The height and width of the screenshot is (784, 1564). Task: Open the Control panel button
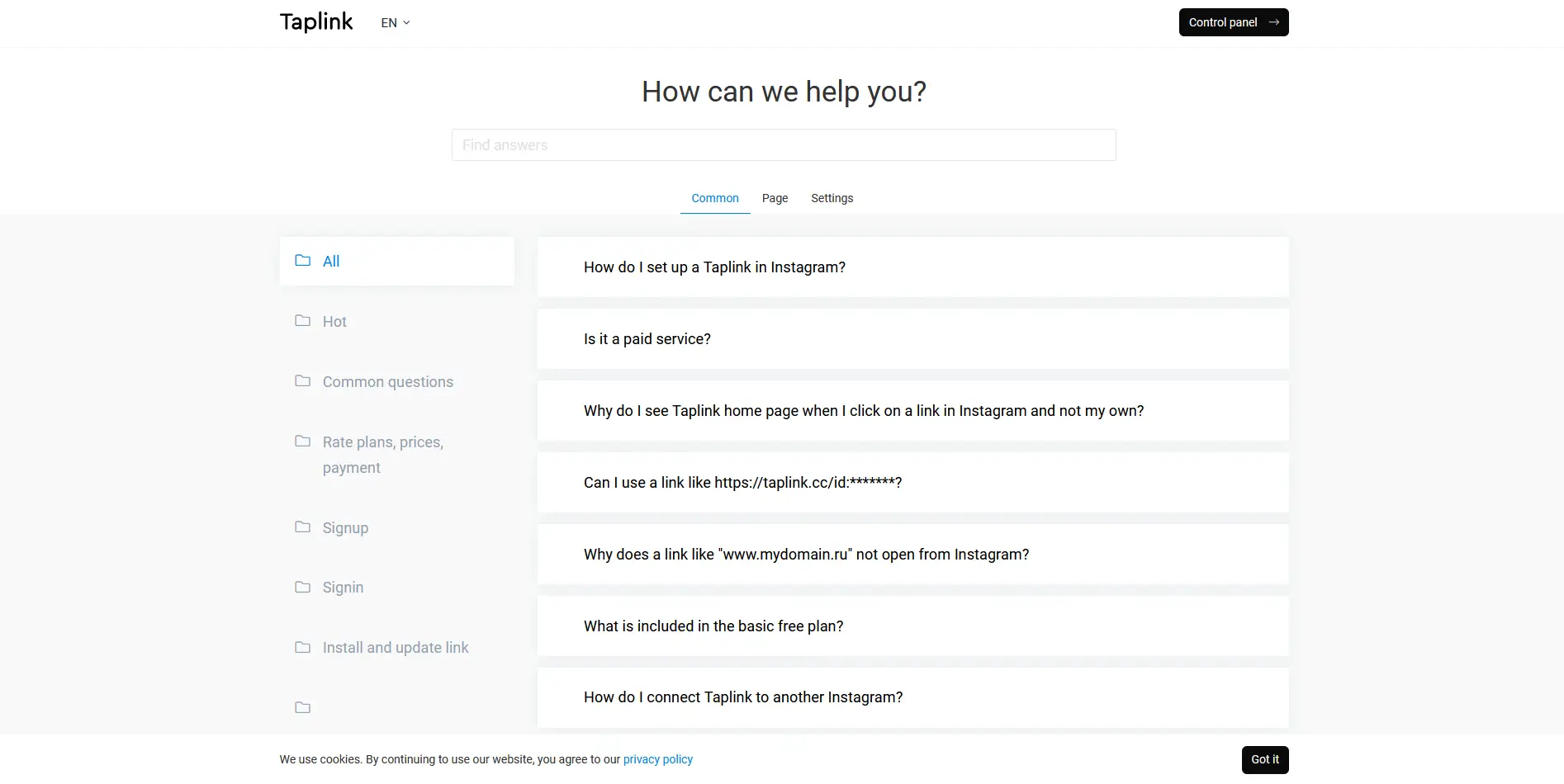coord(1234,22)
